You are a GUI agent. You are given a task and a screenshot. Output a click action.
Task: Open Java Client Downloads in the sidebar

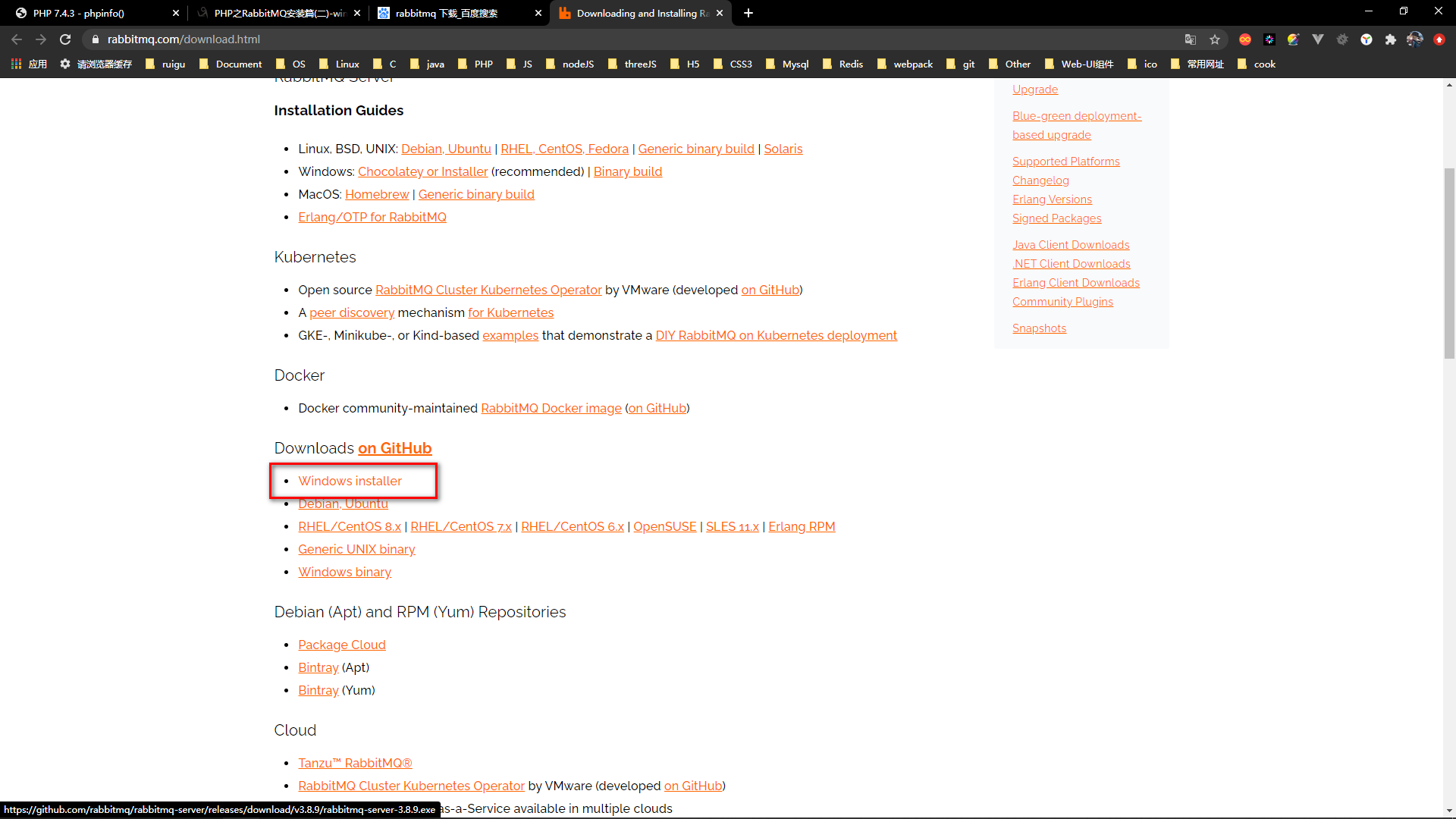[1071, 245]
